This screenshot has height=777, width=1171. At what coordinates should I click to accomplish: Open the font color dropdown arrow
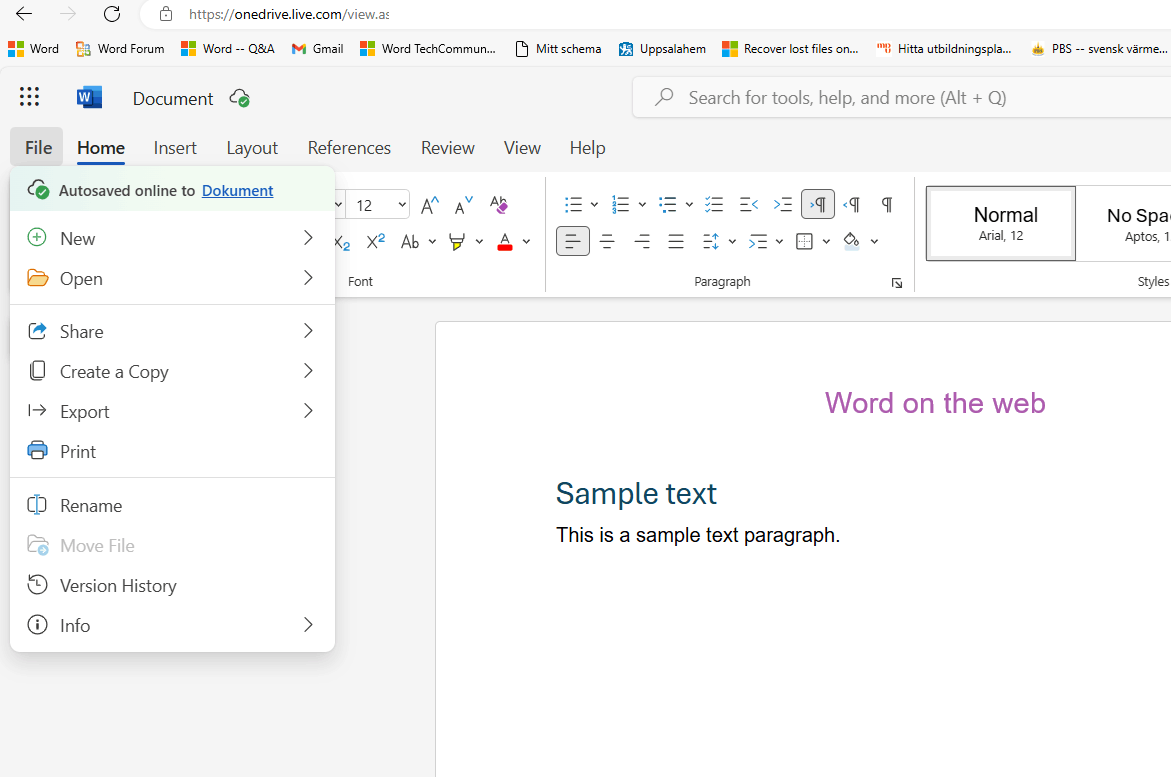pos(527,241)
